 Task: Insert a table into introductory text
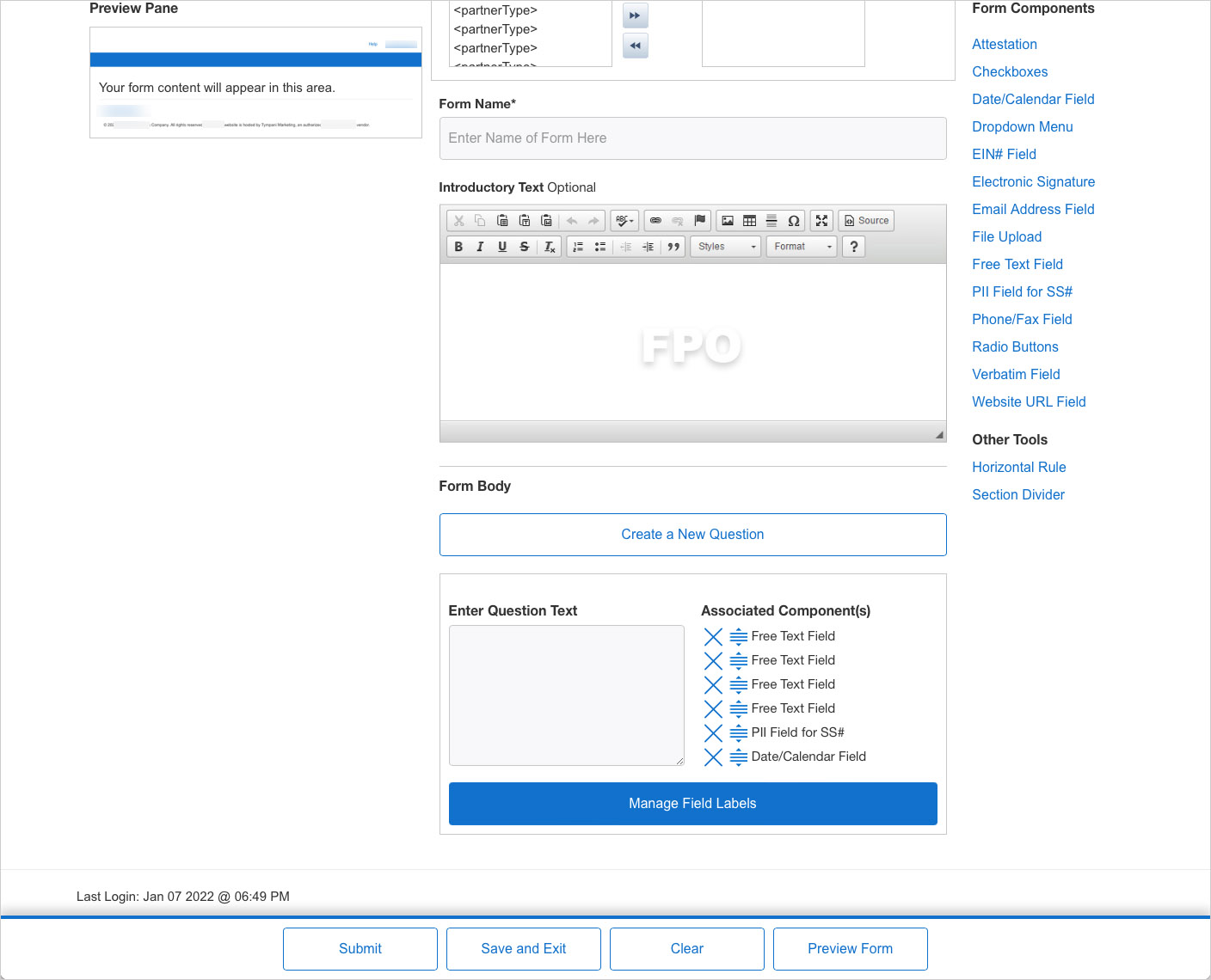tap(749, 221)
